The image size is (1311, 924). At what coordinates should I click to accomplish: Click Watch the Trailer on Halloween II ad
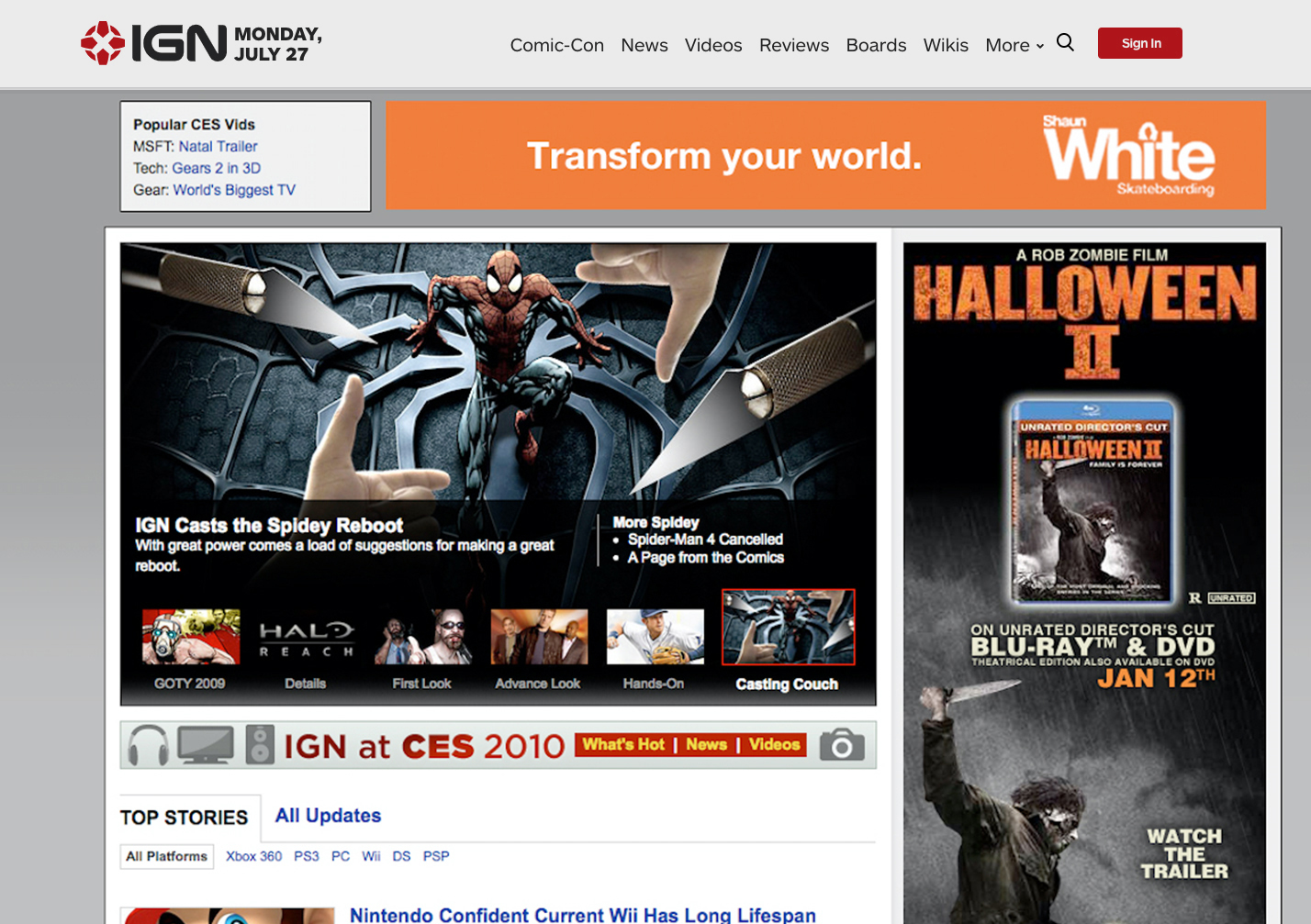click(1184, 853)
